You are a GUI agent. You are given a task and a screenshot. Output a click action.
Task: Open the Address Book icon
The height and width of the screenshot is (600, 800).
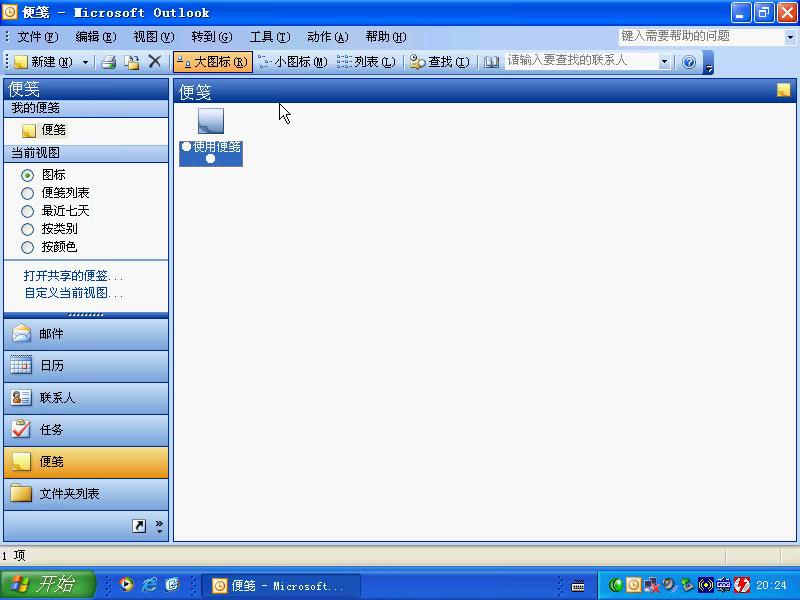(491, 62)
